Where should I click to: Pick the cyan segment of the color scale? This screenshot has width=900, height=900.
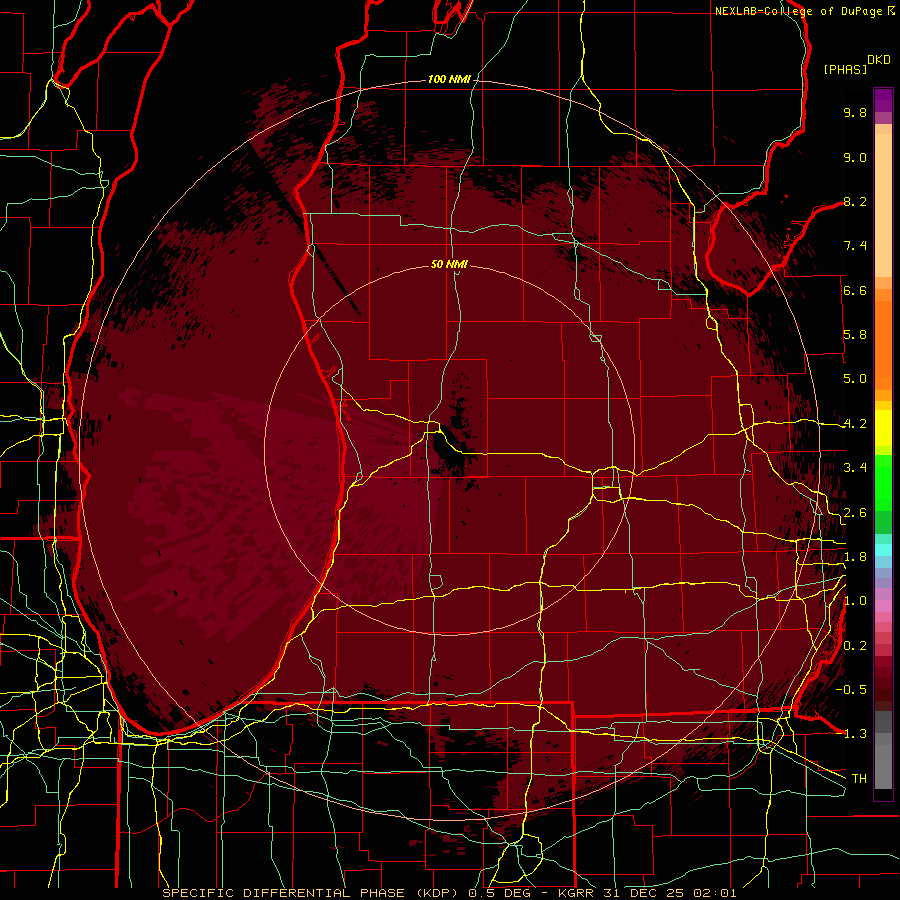point(883,550)
